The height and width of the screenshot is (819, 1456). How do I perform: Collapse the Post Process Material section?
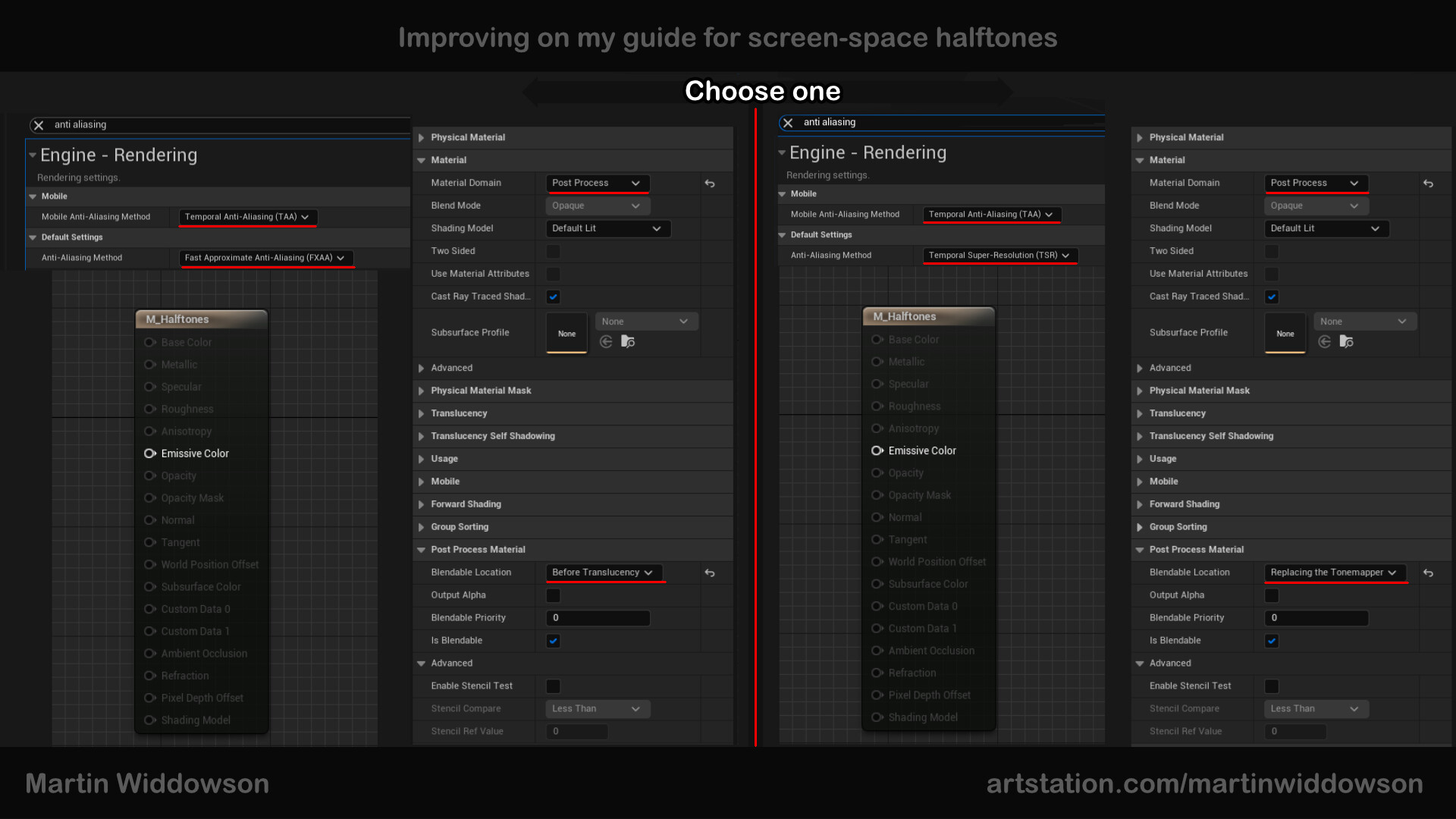pos(478,549)
